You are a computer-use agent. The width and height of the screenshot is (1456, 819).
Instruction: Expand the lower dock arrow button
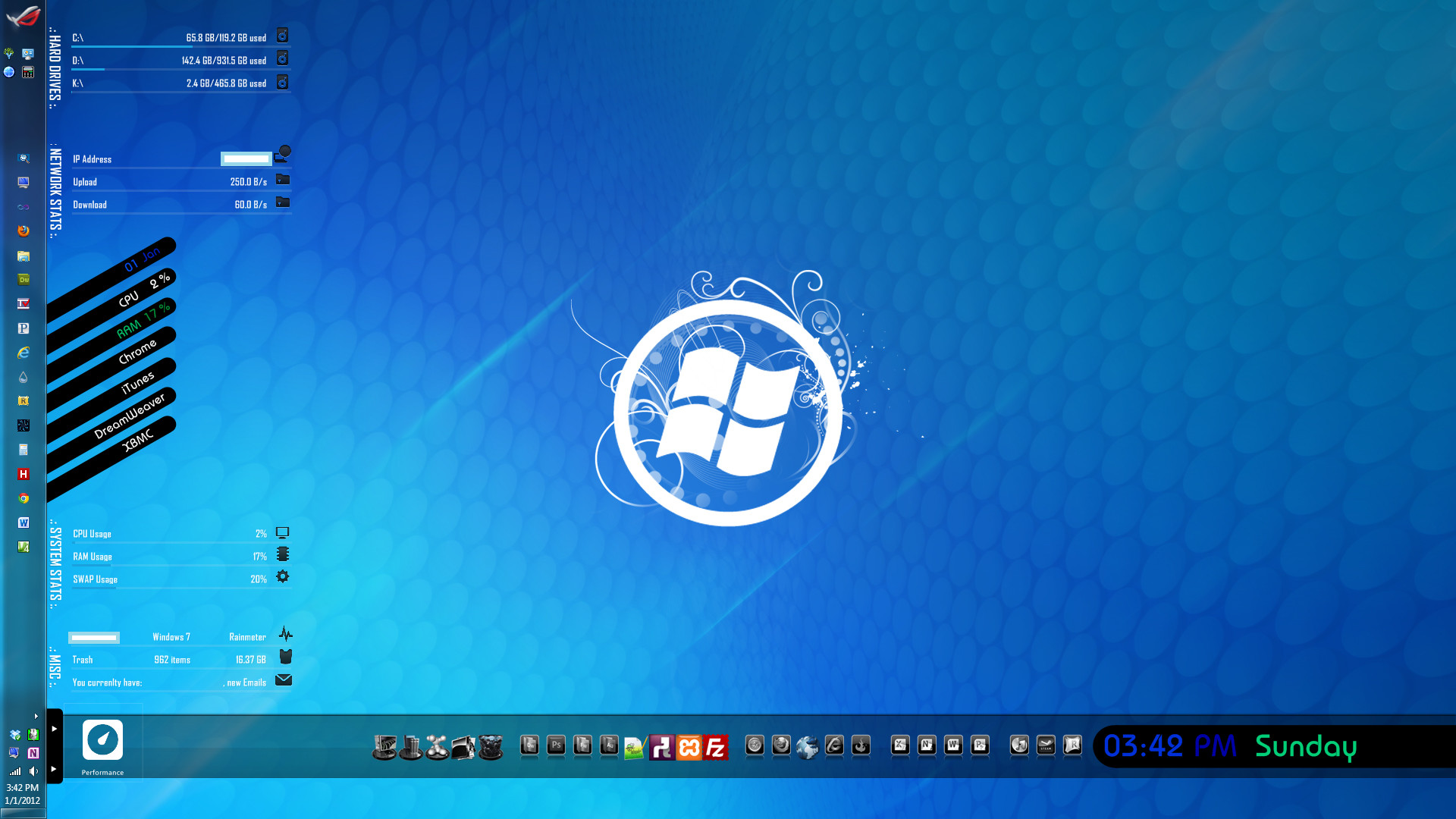55,769
